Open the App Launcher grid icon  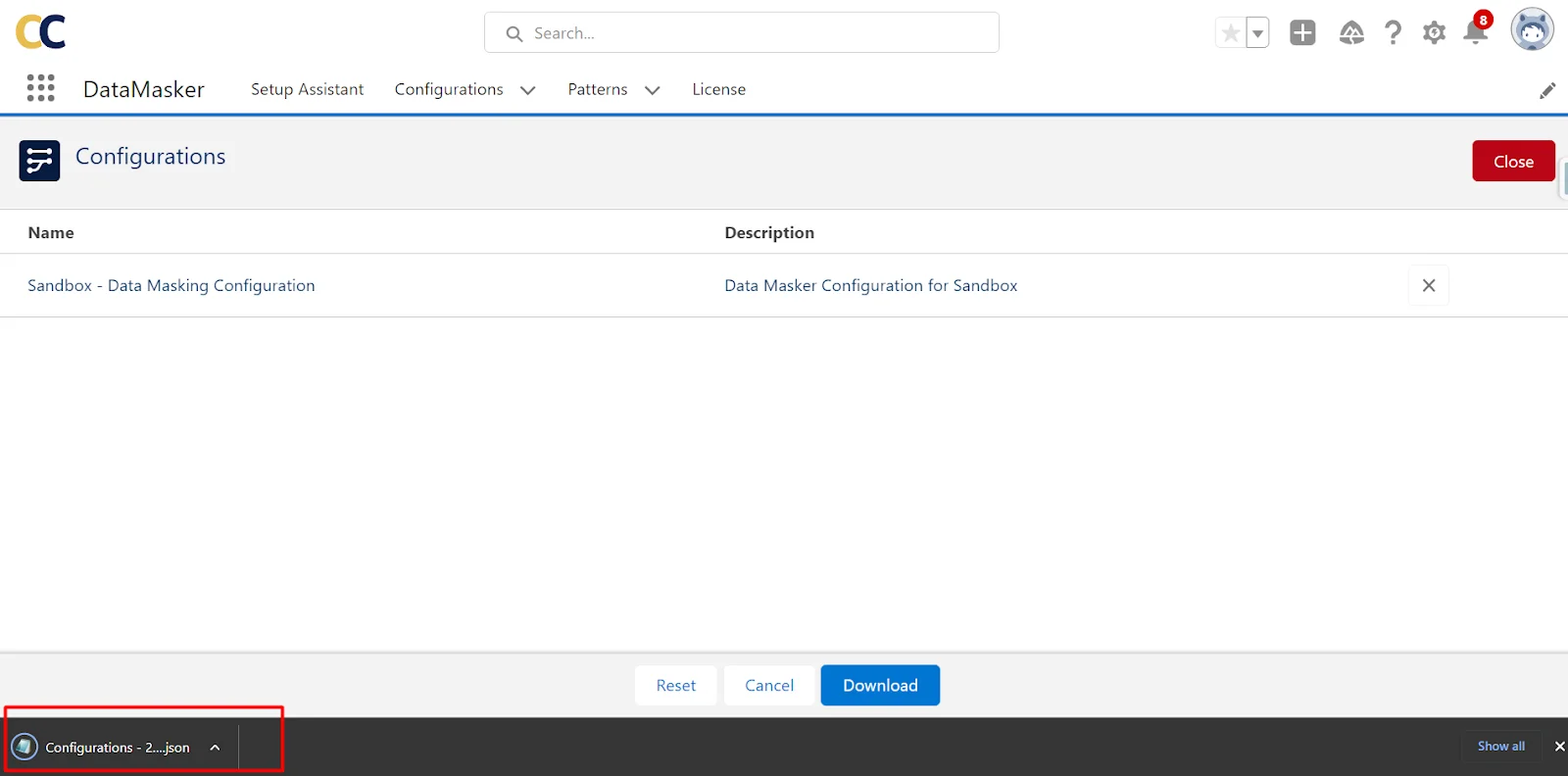tap(40, 88)
